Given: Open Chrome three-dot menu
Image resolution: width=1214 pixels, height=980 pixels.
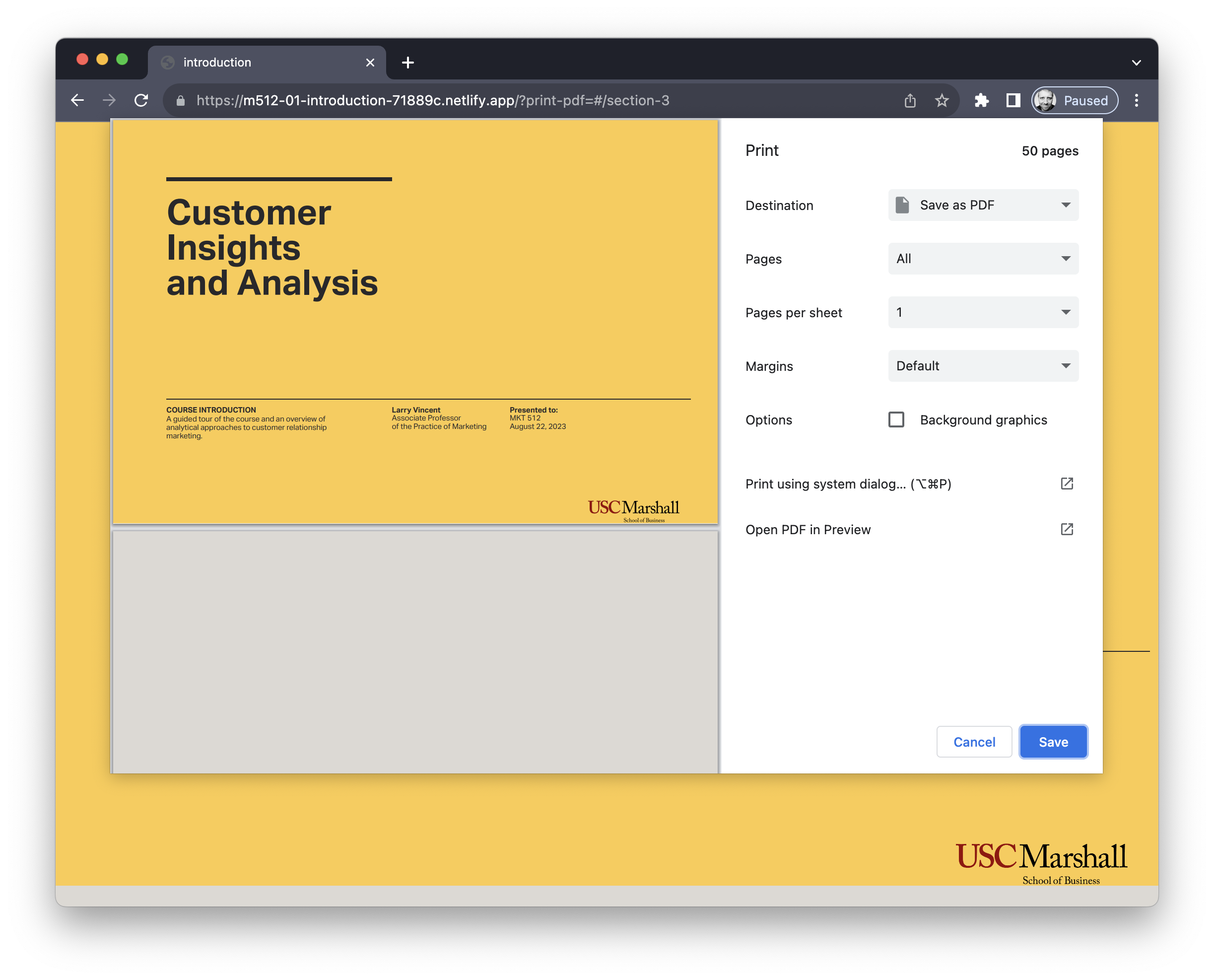Looking at the screenshot, I should (1136, 100).
